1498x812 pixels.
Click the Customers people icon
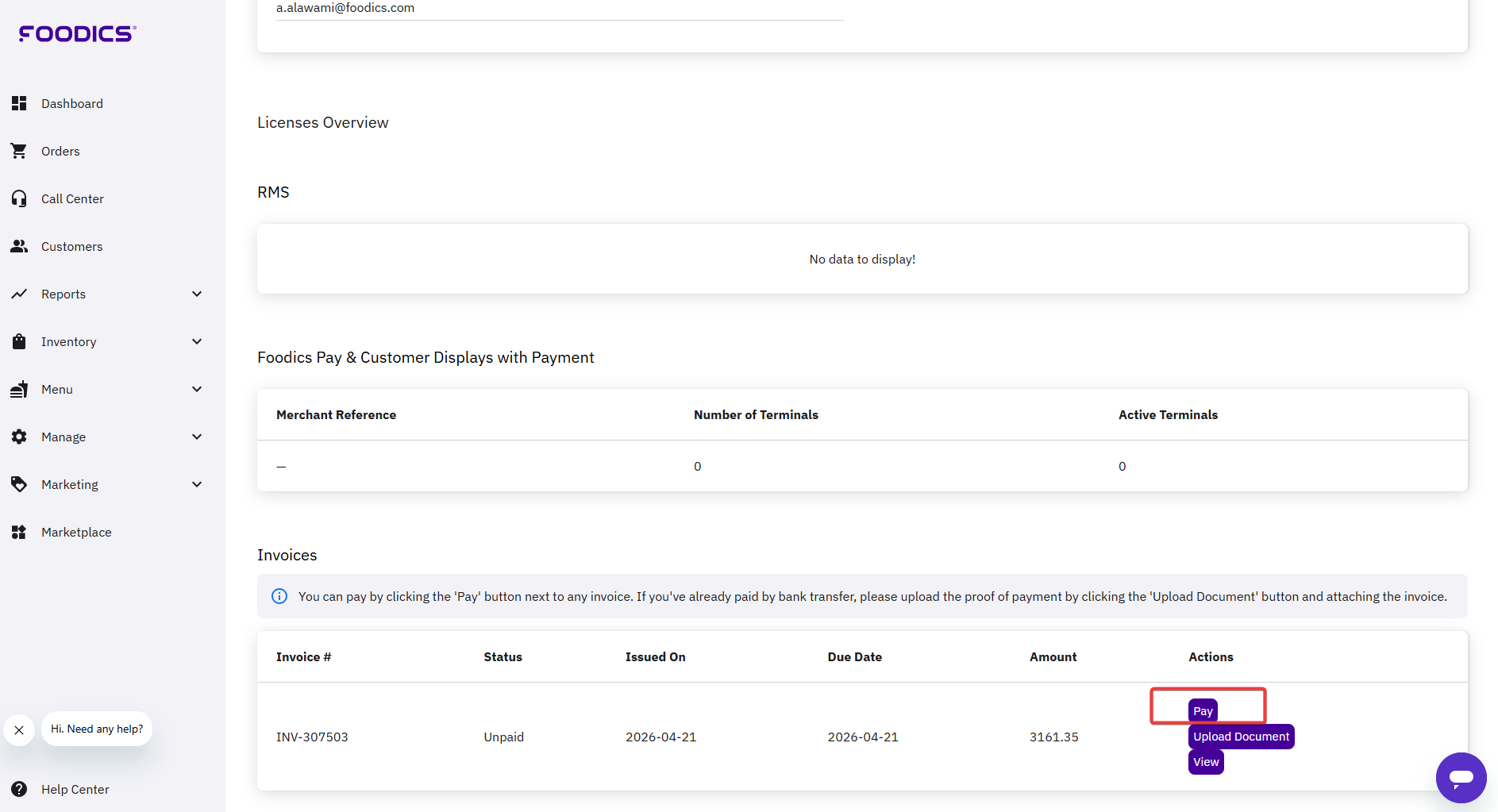tap(19, 246)
